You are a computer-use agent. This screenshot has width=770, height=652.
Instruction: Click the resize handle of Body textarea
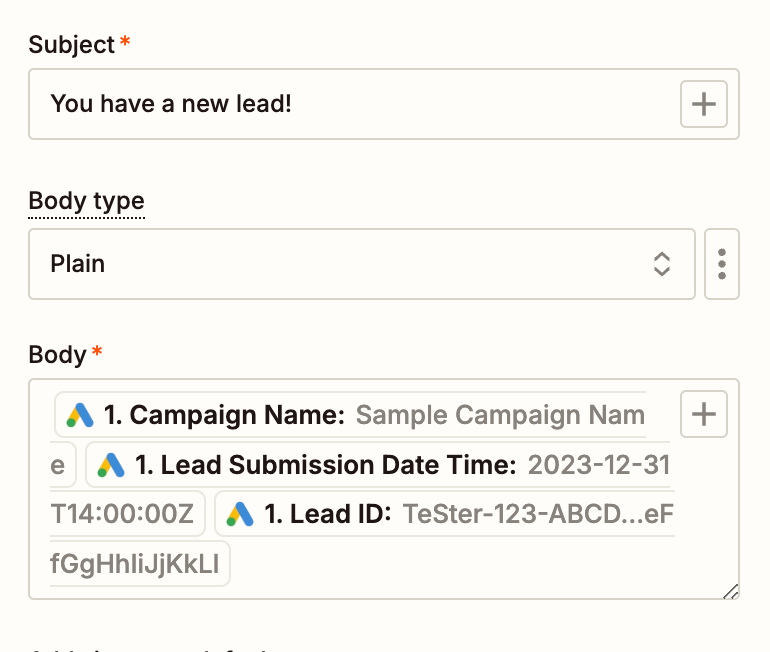[x=730, y=591]
